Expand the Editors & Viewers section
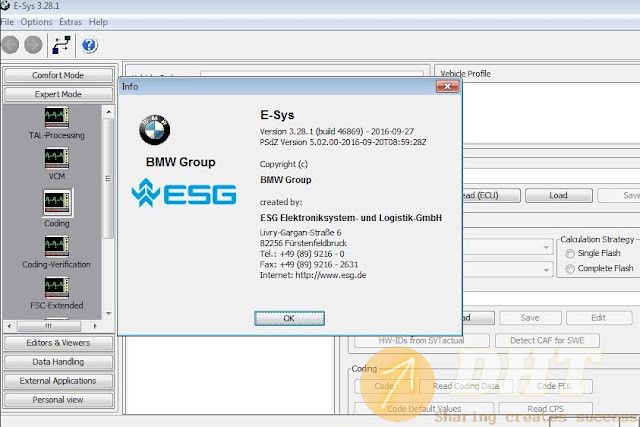Viewport: 640px width, 427px height. [57, 343]
